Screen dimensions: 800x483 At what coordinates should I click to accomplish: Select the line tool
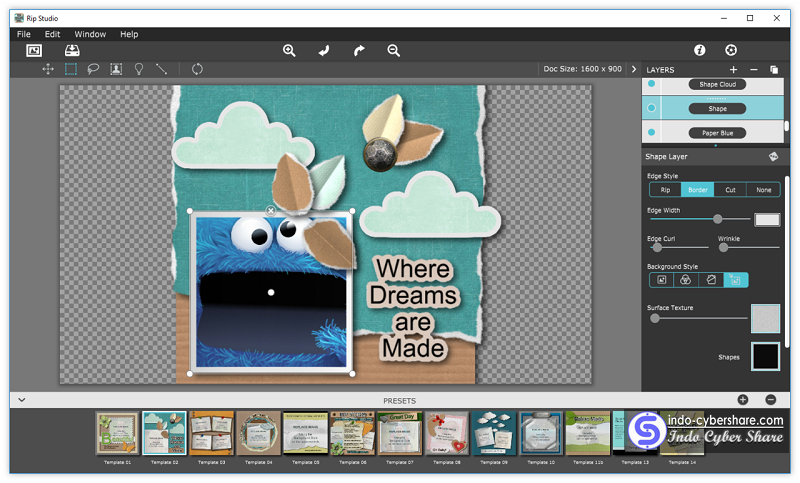161,69
